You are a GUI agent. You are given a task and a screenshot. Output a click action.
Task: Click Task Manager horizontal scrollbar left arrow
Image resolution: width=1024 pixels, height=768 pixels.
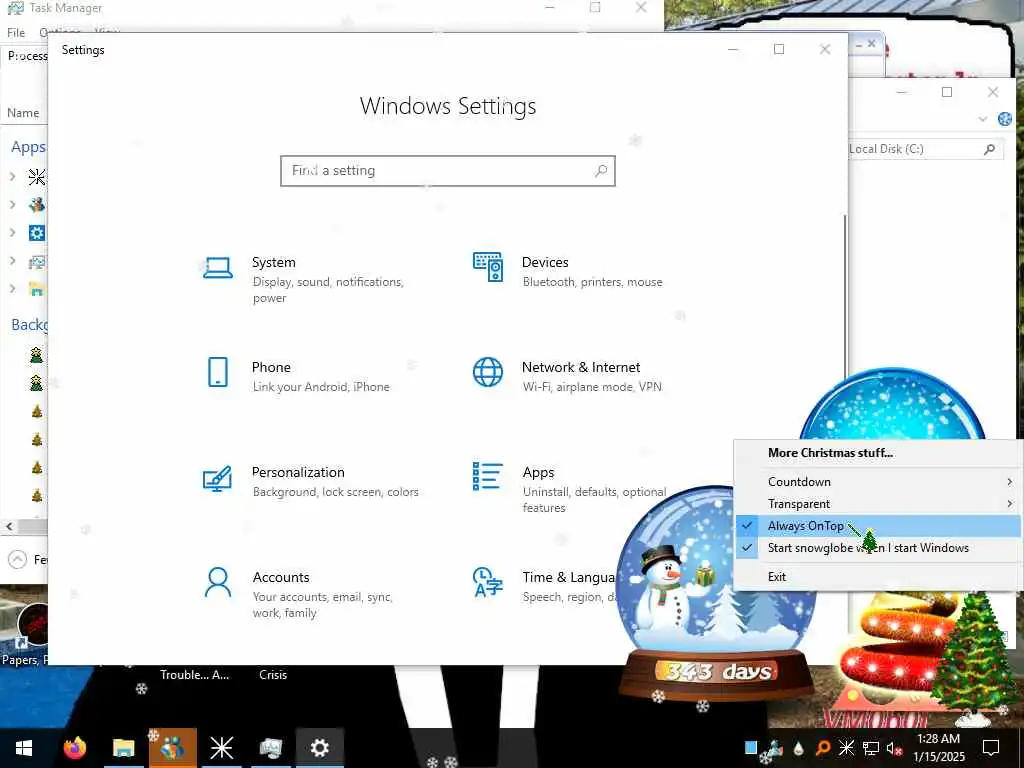pyautogui.click(x=9, y=526)
